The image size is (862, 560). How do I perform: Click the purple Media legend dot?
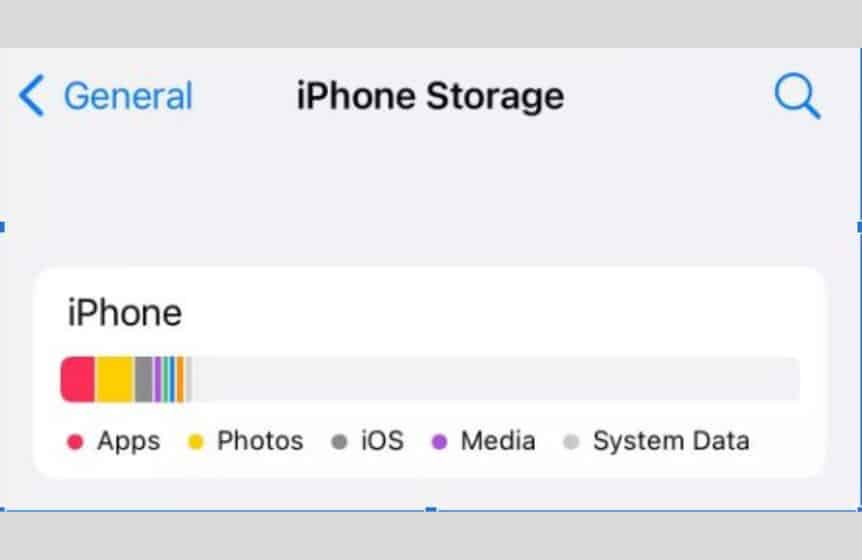click(x=439, y=442)
